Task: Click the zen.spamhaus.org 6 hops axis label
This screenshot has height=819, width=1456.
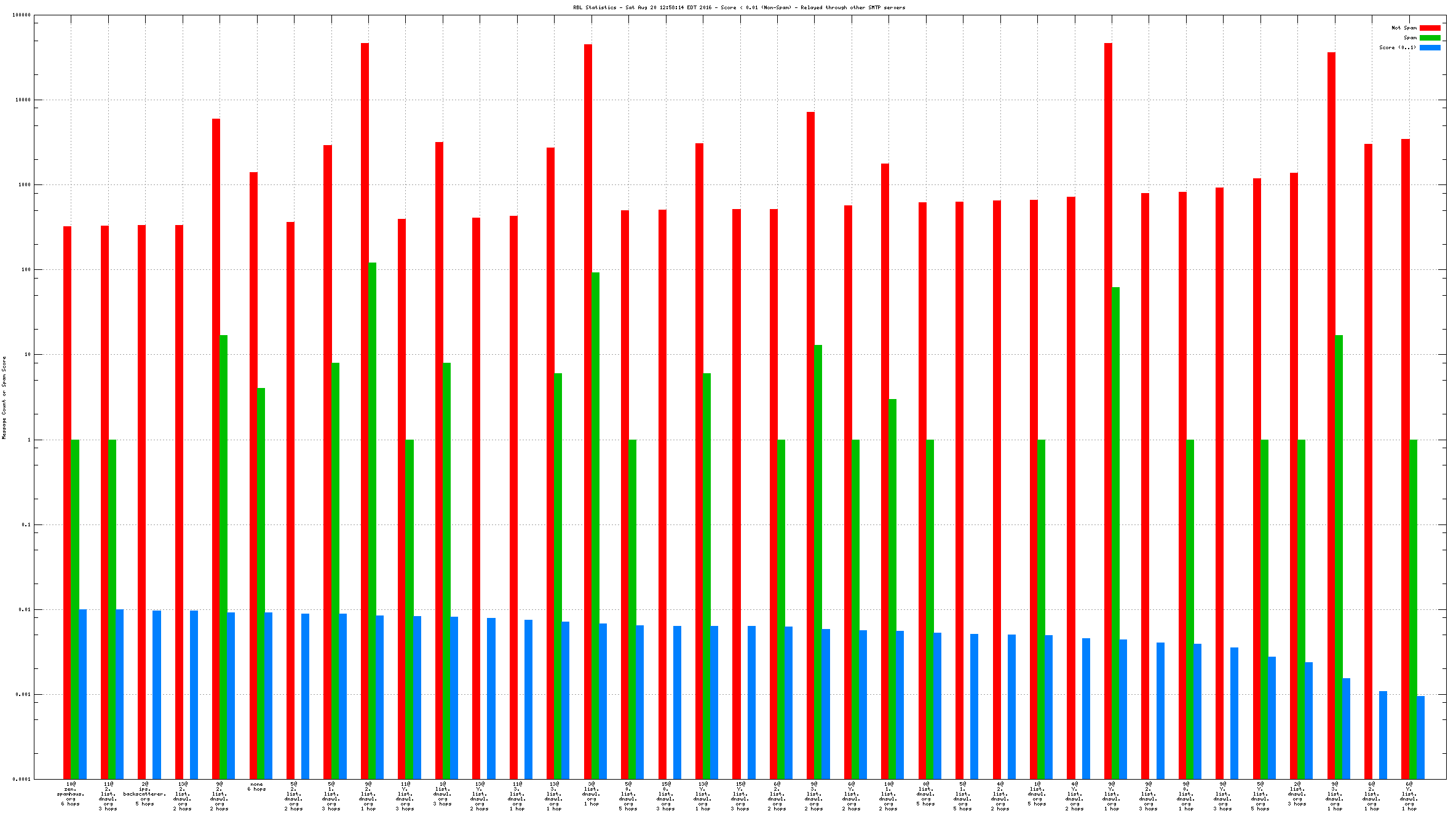Action: click(71, 794)
